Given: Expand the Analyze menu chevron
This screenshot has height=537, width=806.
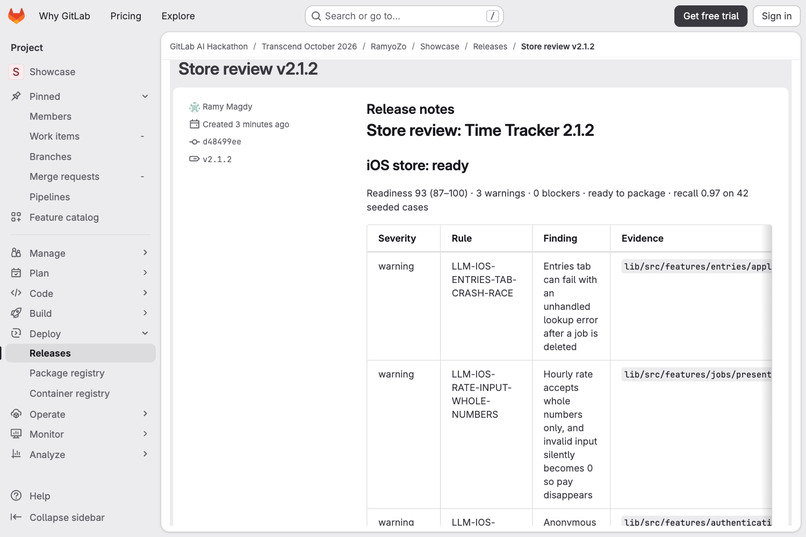Looking at the screenshot, I should pyautogui.click(x=145, y=454).
